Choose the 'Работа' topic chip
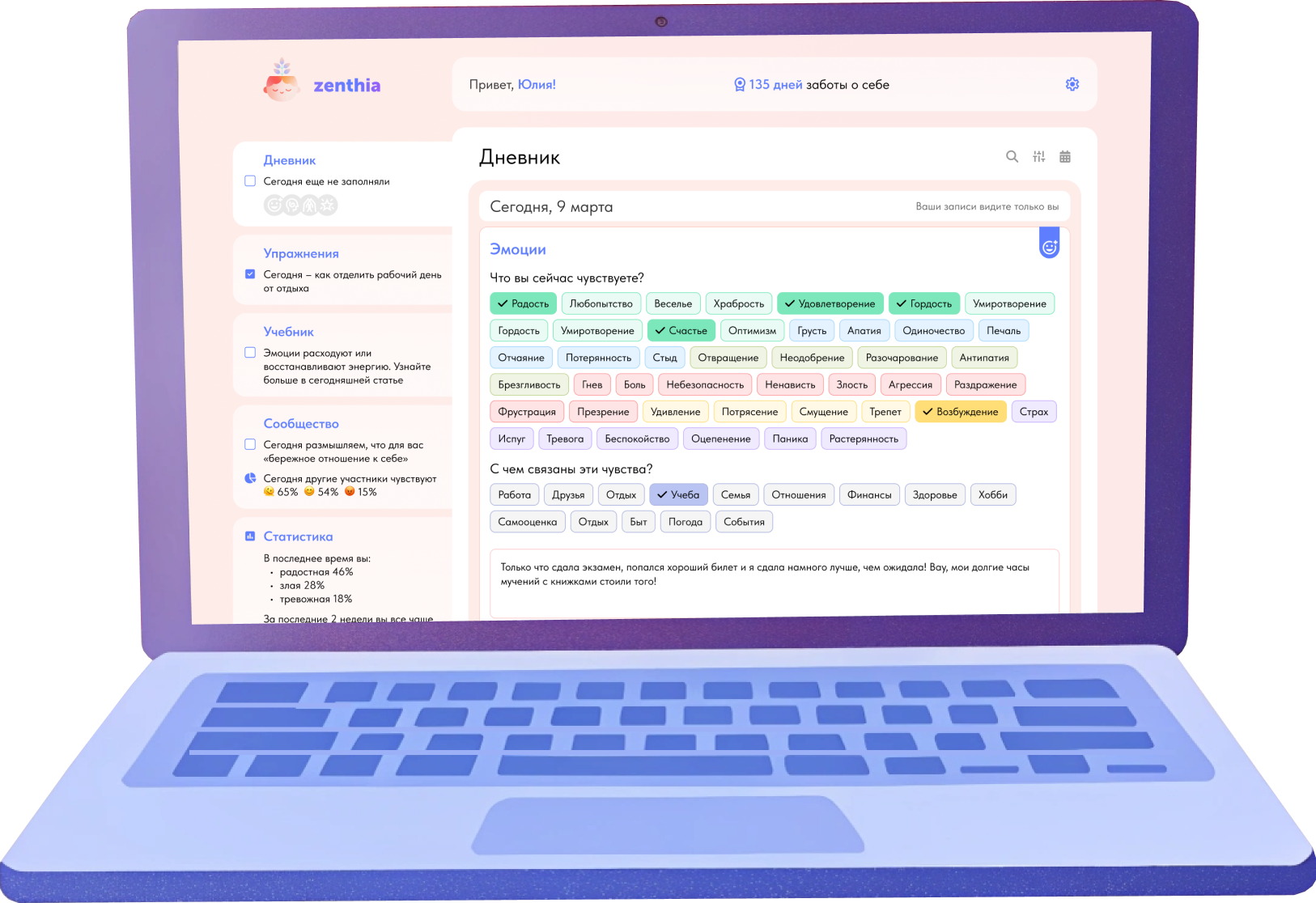 [514, 495]
